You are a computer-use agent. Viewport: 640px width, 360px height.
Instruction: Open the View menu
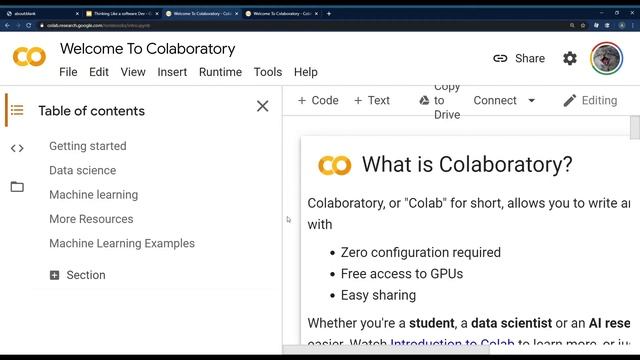[133, 72]
